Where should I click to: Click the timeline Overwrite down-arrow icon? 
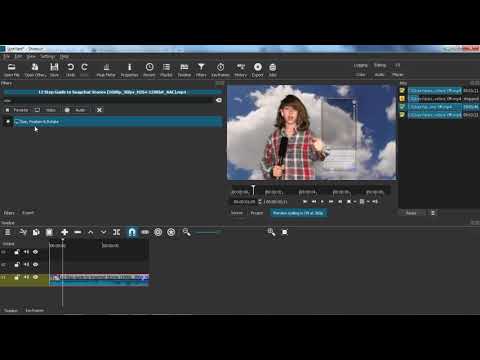[x=104, y=232]
